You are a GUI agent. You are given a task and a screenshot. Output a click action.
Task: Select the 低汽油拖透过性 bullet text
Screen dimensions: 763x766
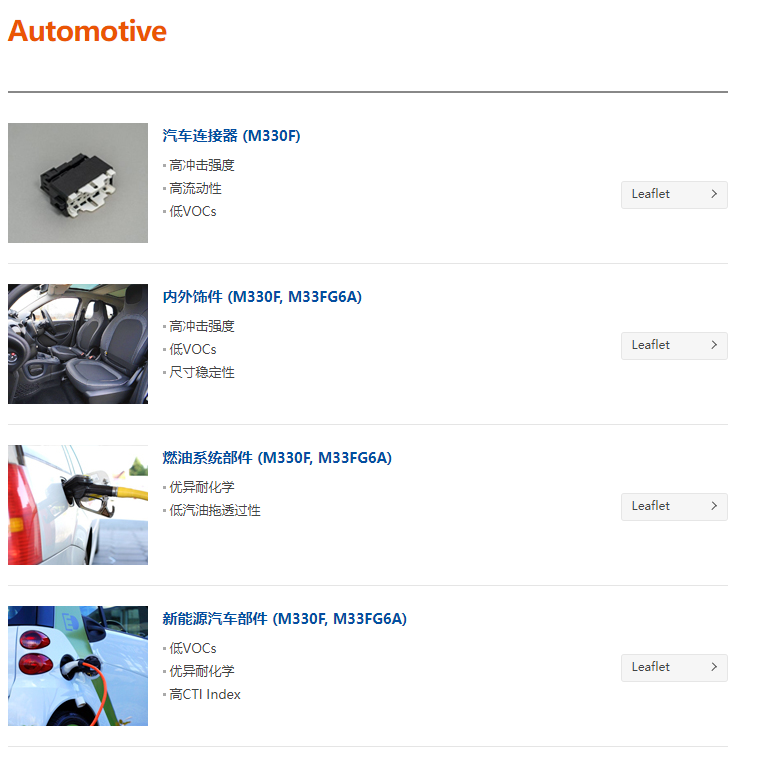[215, 511]
